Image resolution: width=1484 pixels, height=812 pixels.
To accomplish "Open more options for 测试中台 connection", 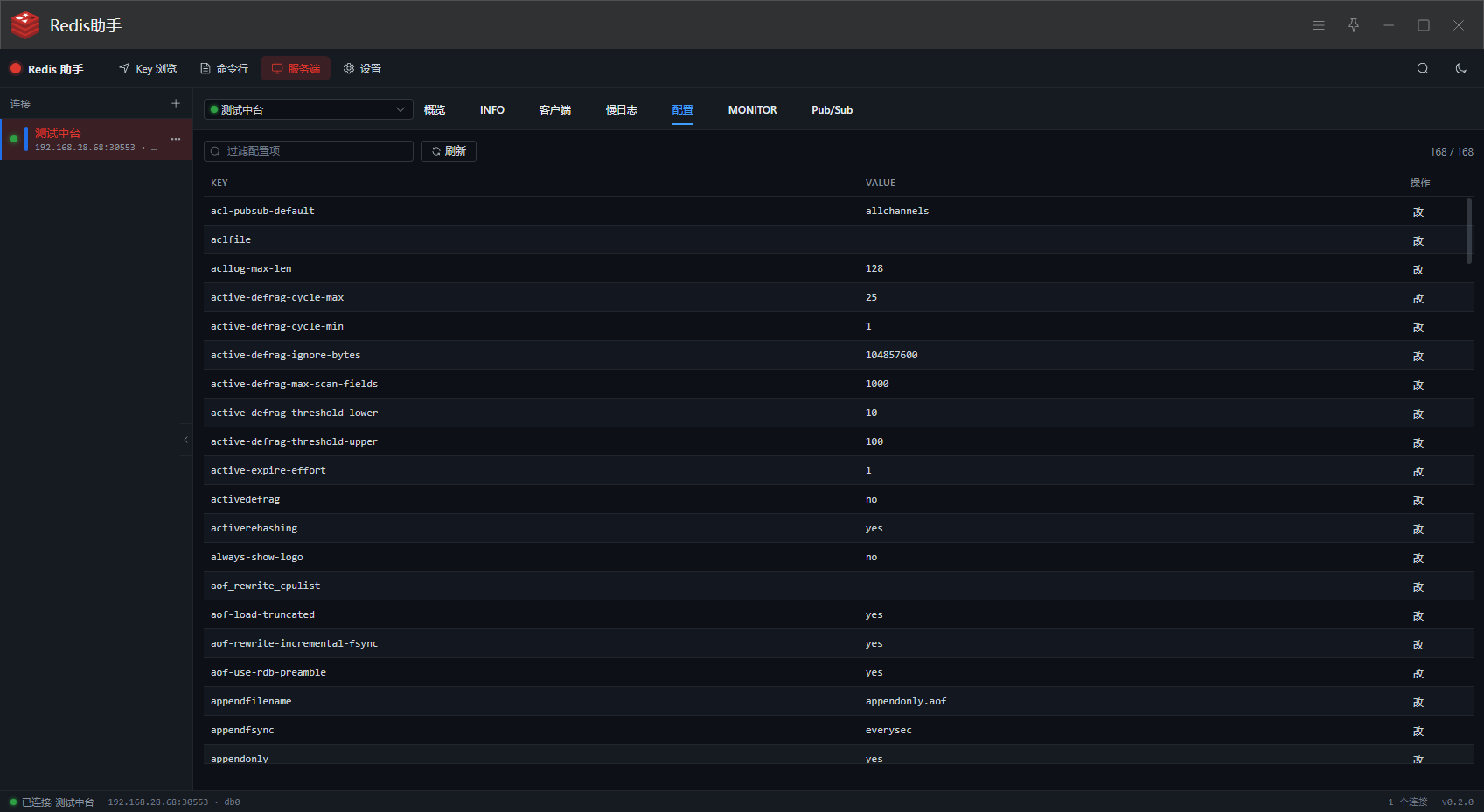I will (x=176, y=139).
